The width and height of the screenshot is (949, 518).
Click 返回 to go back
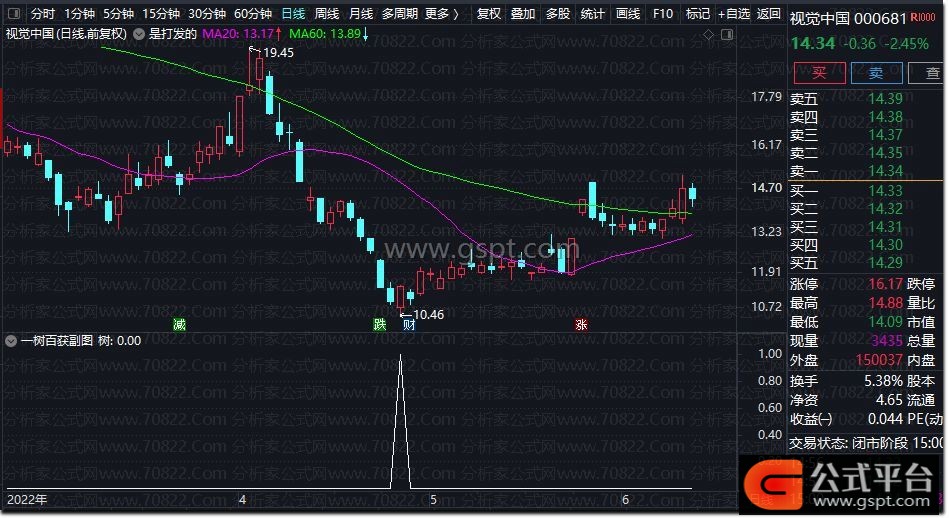pyautogui.click(x=769, y=13)
